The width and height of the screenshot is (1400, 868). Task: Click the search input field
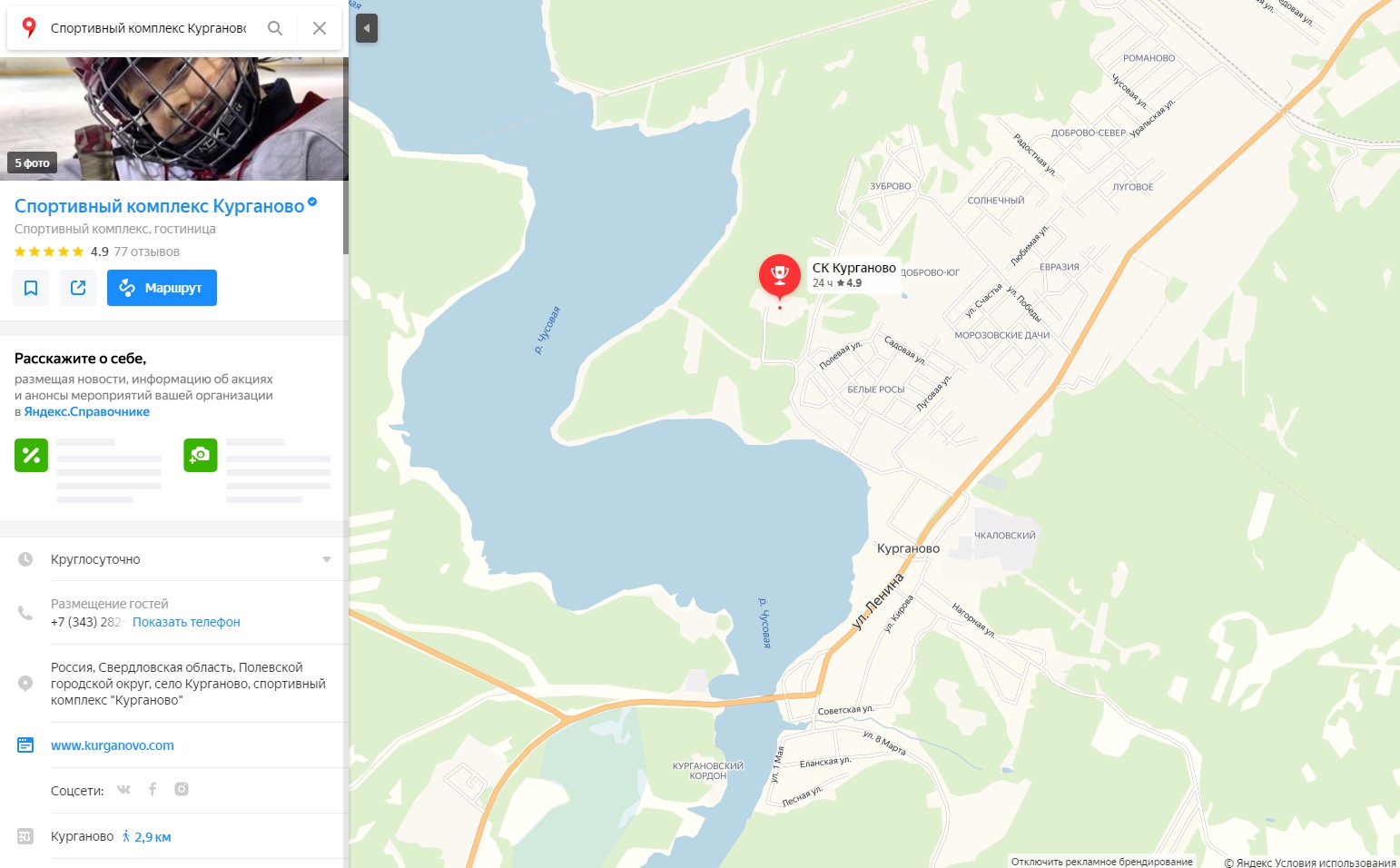click(149, 28)
